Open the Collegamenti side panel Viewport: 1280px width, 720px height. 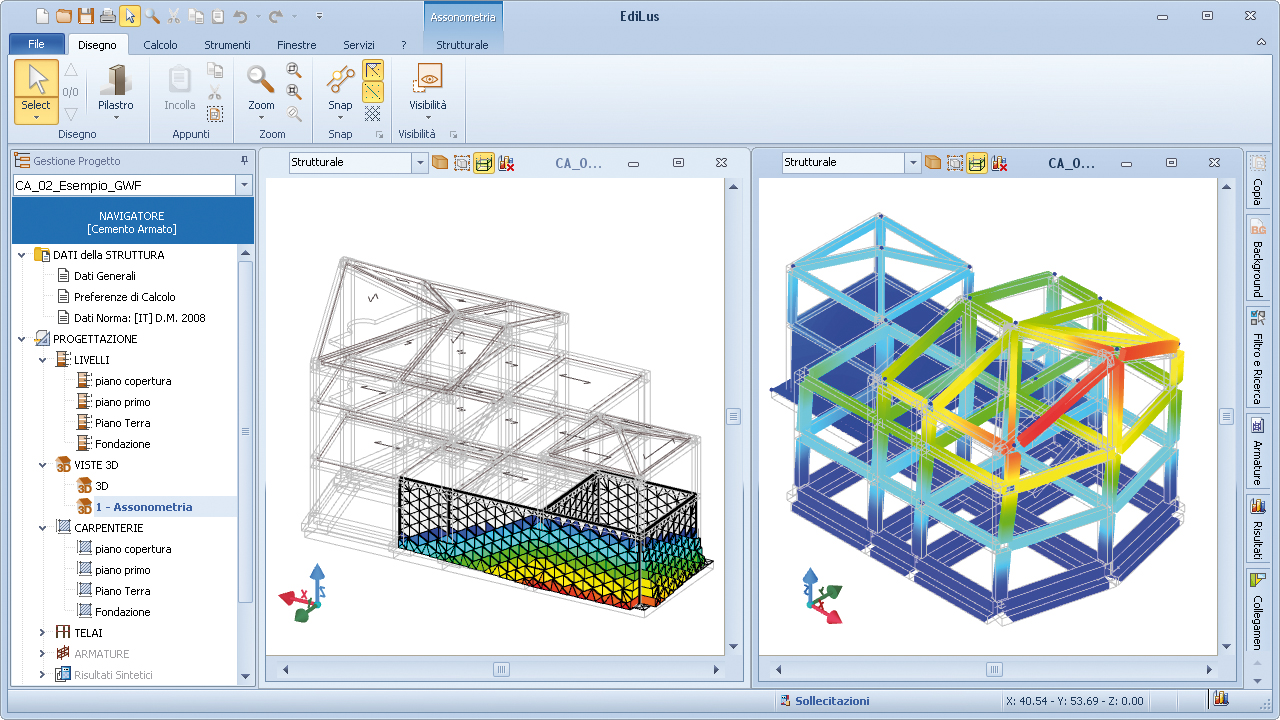1257,611
